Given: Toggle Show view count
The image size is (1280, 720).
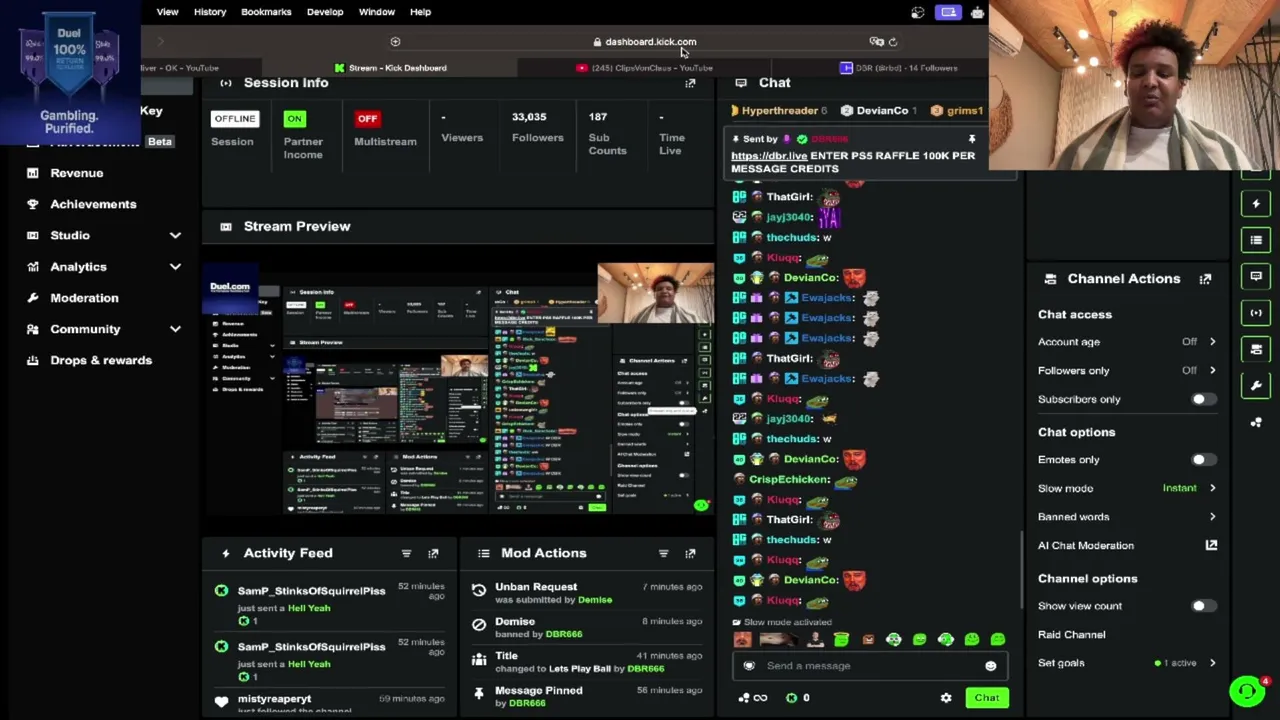Looking at the screenshot, I should [1203, 606].
